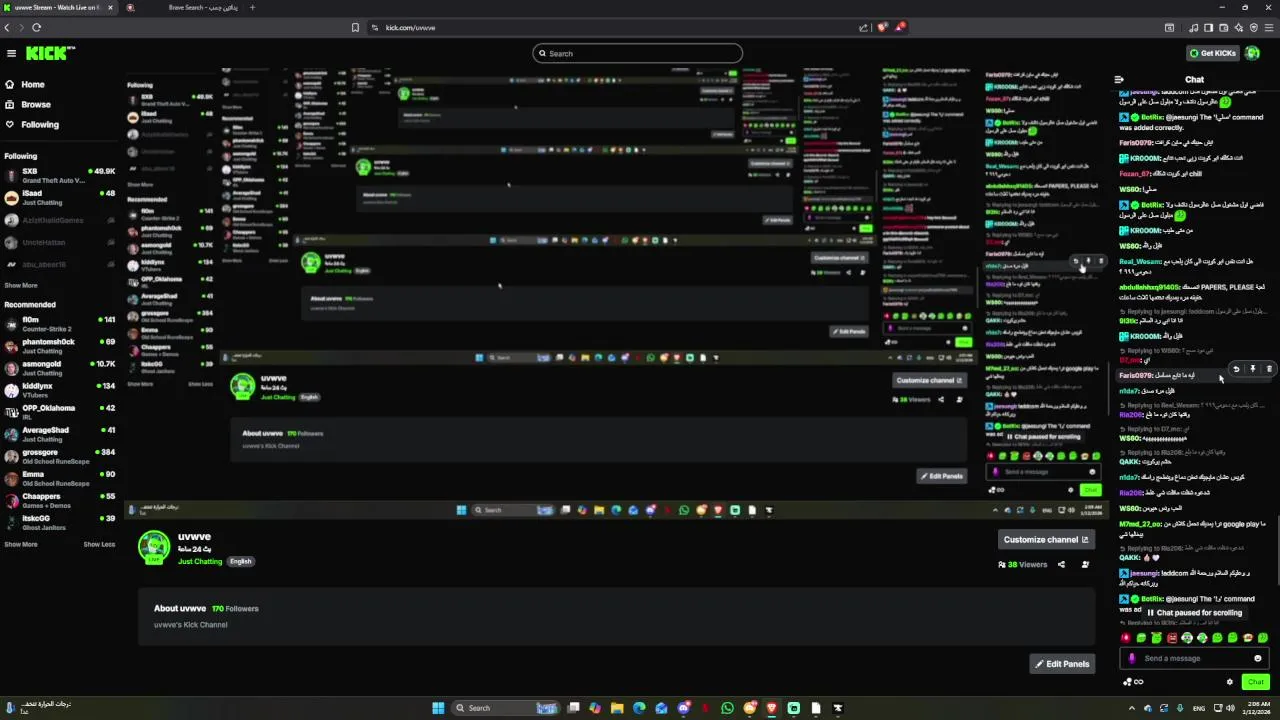Open a new browser tab

click(252, 7)
